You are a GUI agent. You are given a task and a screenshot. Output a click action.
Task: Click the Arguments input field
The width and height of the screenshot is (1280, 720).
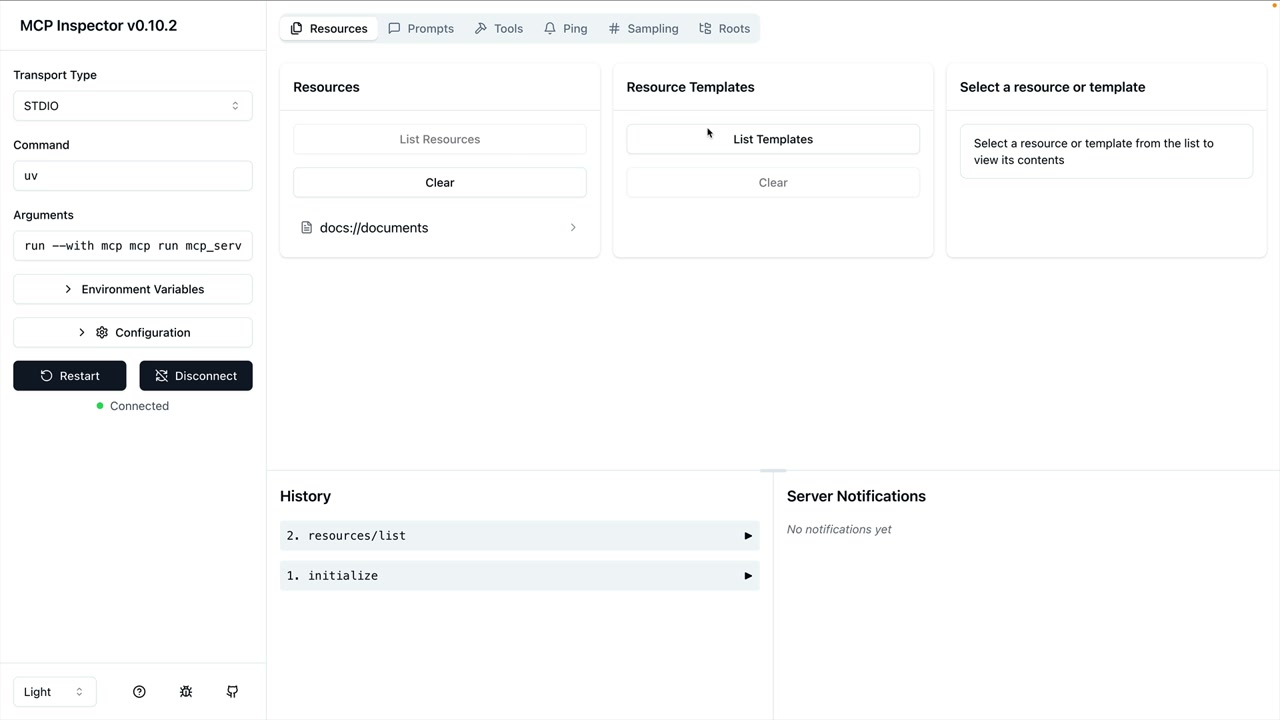(132, 246)
